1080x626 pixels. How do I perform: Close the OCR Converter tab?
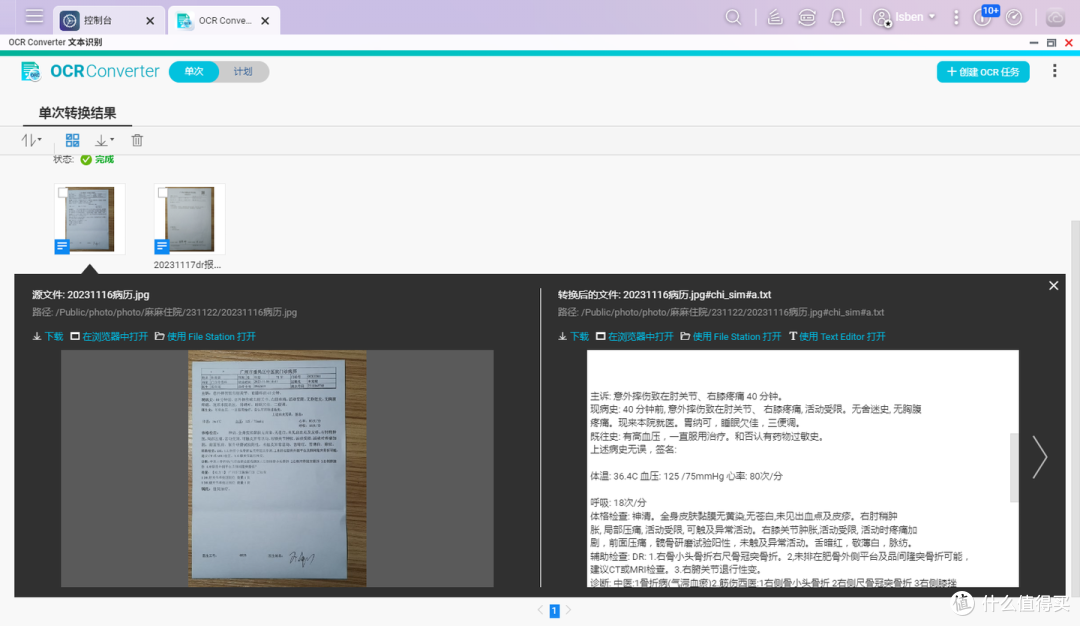click(x=265, y=21)
